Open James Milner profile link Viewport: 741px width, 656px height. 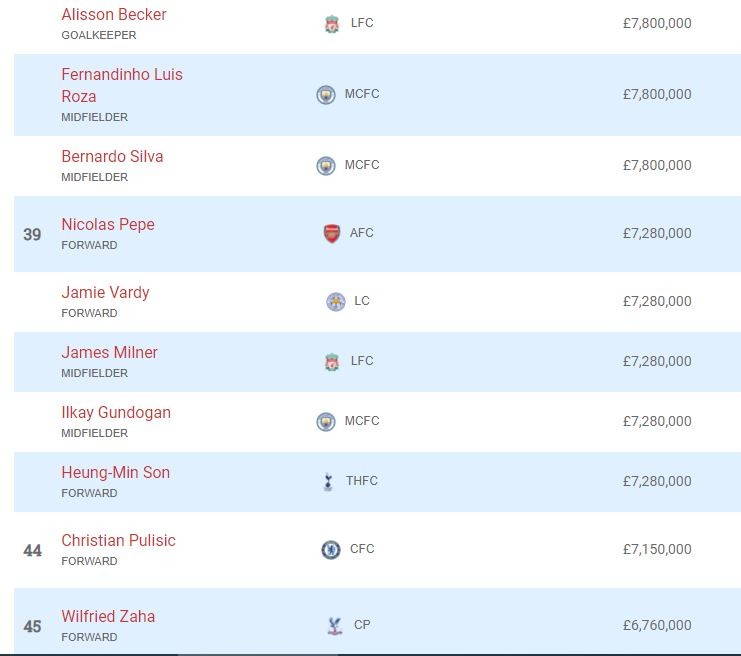(109, 353)
